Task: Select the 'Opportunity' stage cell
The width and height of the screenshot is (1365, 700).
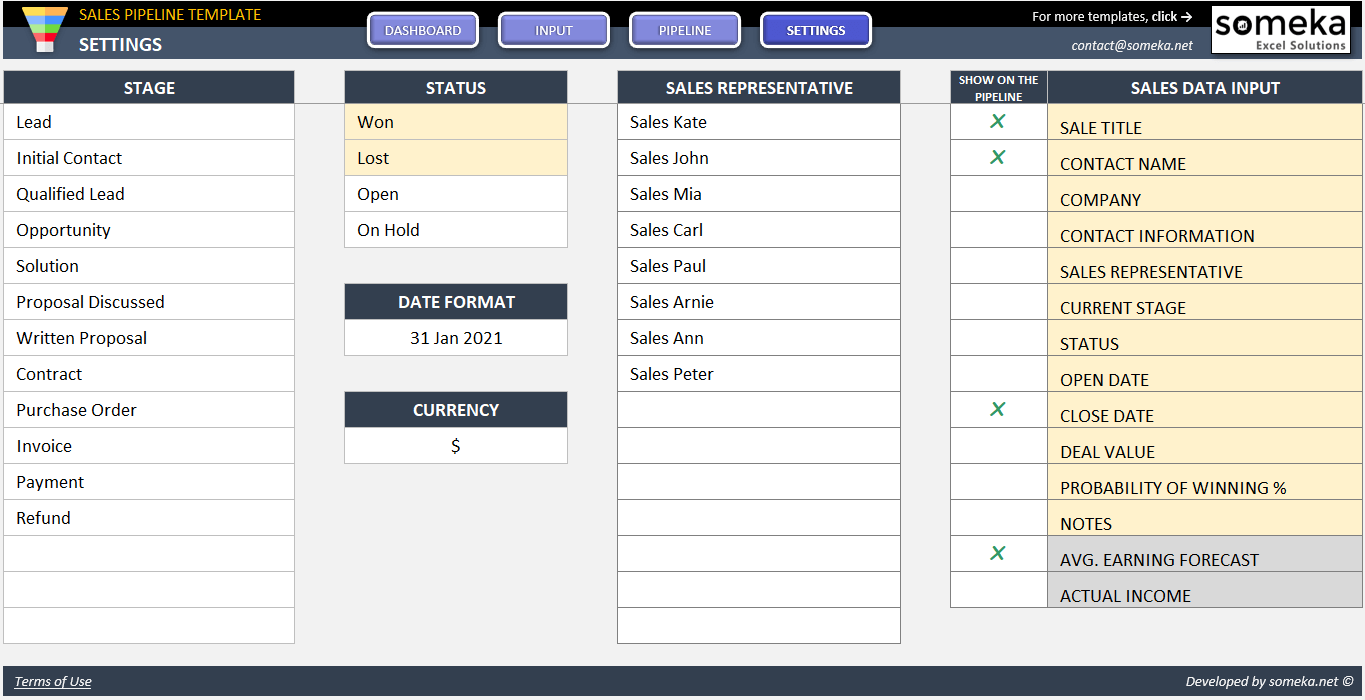Action: pyautogui.click(x=149, y=230)
